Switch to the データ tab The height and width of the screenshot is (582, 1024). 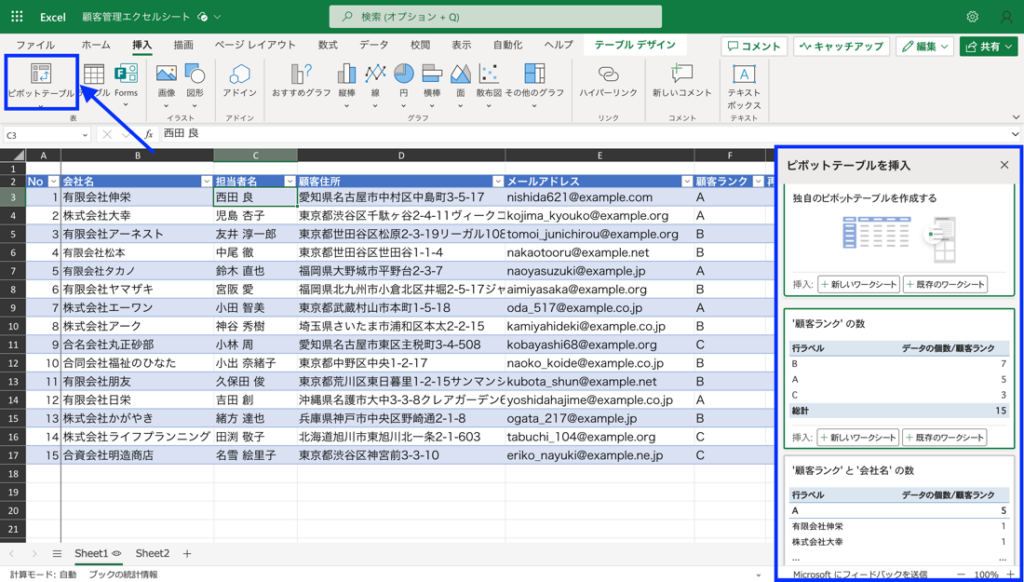[374, 45]
